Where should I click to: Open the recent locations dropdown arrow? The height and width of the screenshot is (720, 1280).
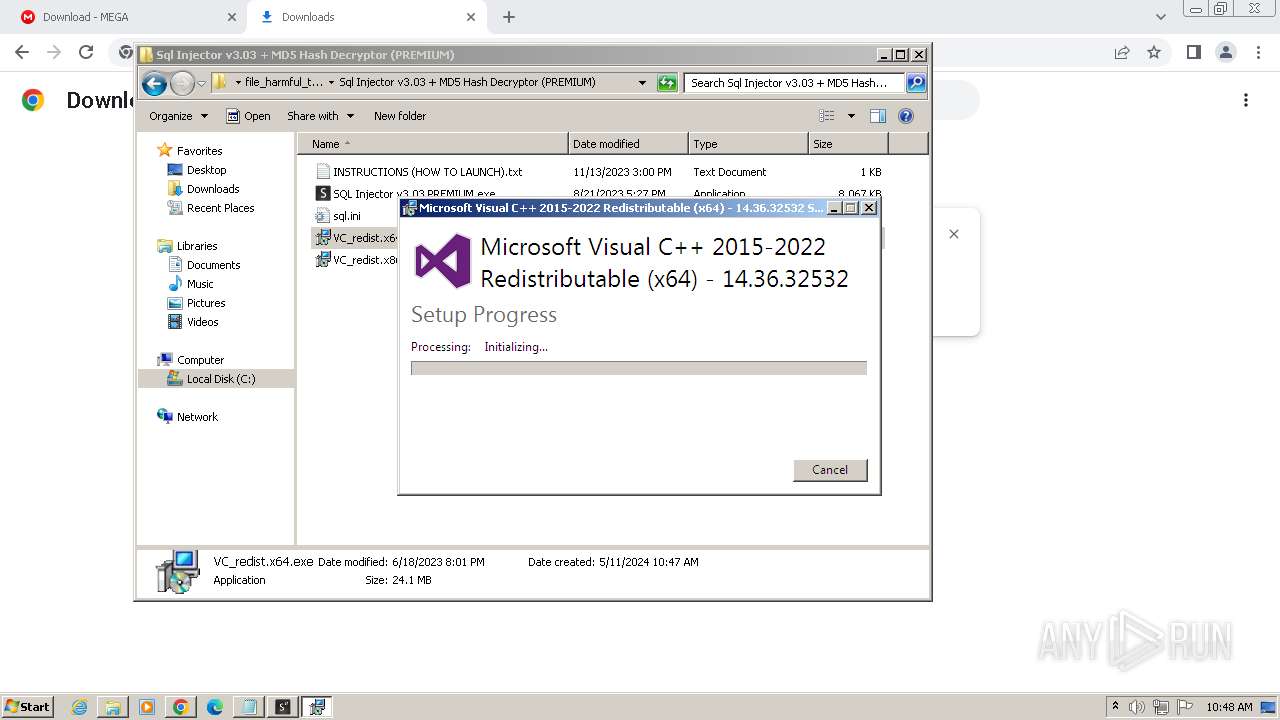[201, 83]
